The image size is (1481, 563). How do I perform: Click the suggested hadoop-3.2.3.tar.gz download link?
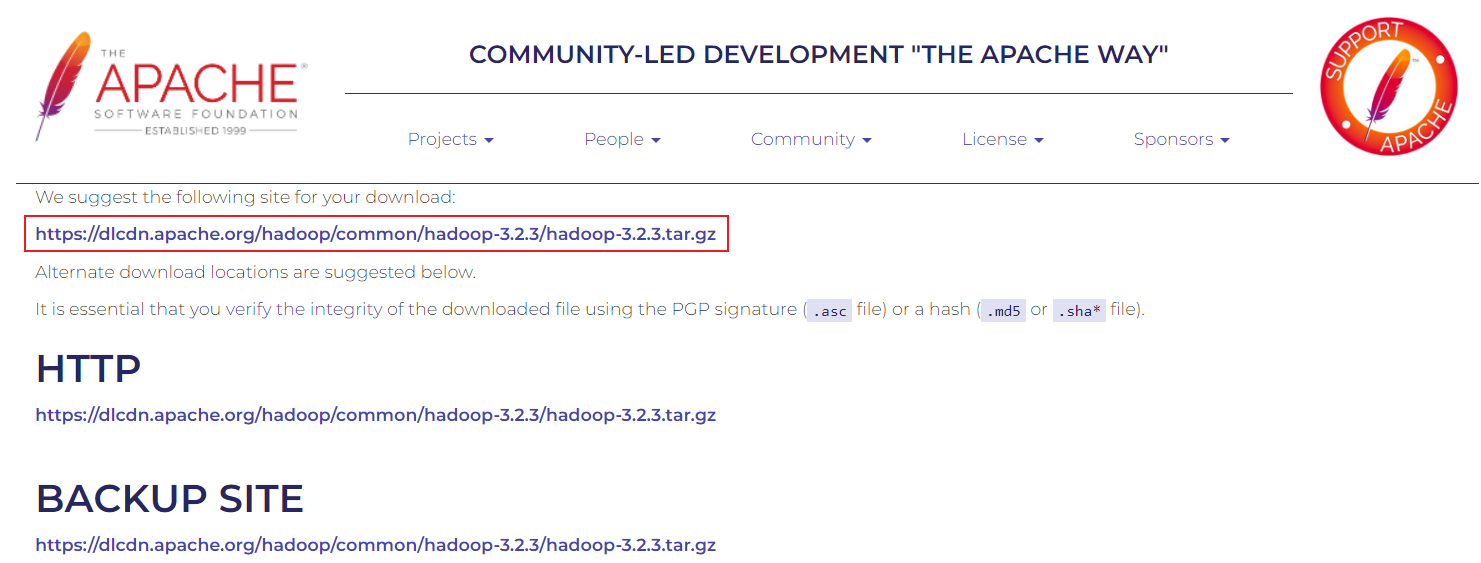[x=376, y=234]
